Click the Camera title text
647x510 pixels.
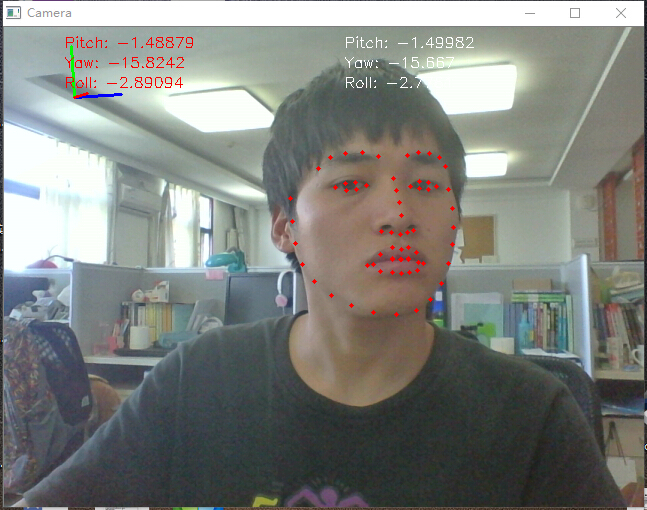pos(49,13)
